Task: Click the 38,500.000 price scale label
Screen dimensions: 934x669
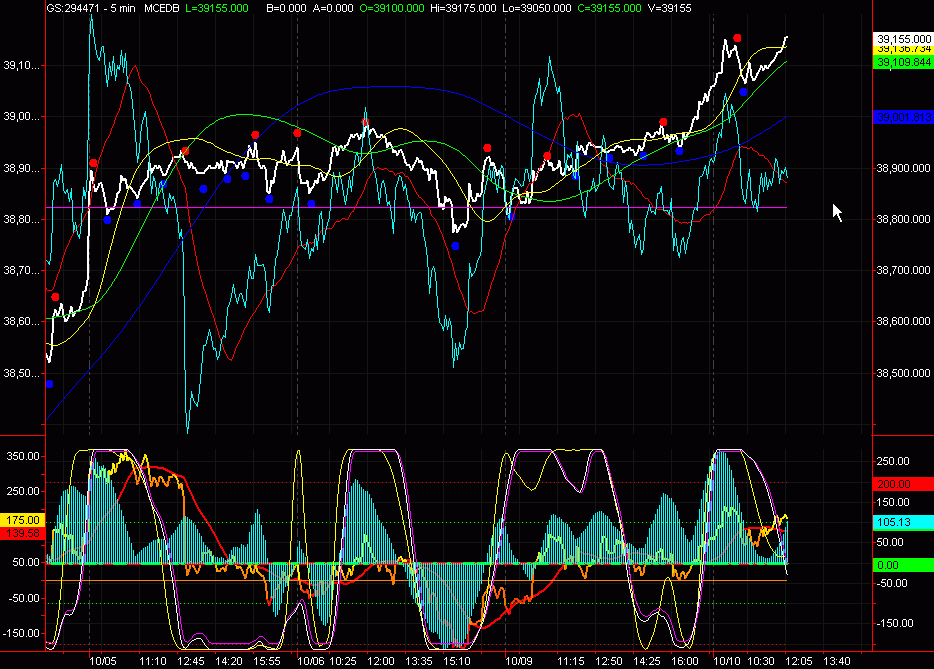Action: [903, 373]
